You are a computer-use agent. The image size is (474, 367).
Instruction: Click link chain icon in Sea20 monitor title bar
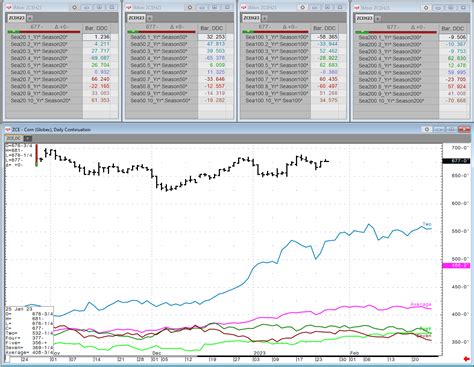[x=87, y=7]
